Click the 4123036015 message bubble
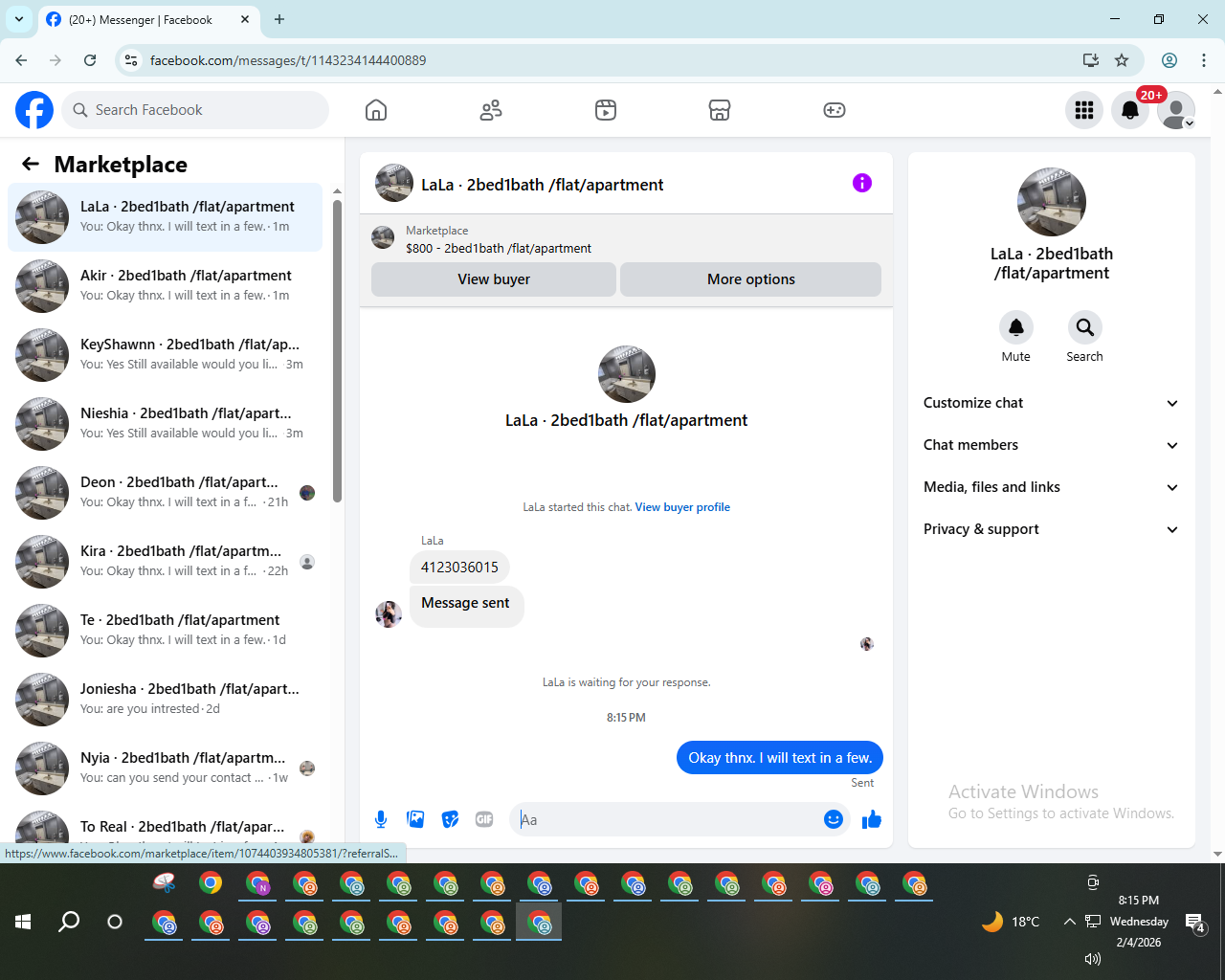1225x980 pixels. pyautogui.click(x=459, y=568)
